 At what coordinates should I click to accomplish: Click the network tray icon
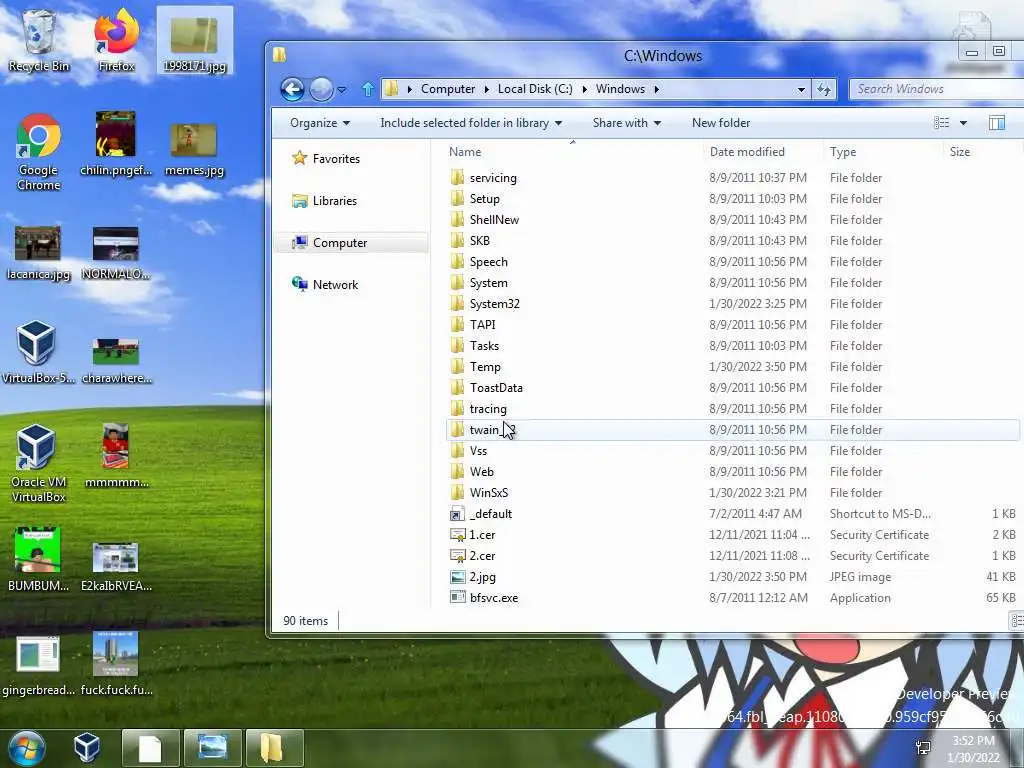[x=923, y=748]
